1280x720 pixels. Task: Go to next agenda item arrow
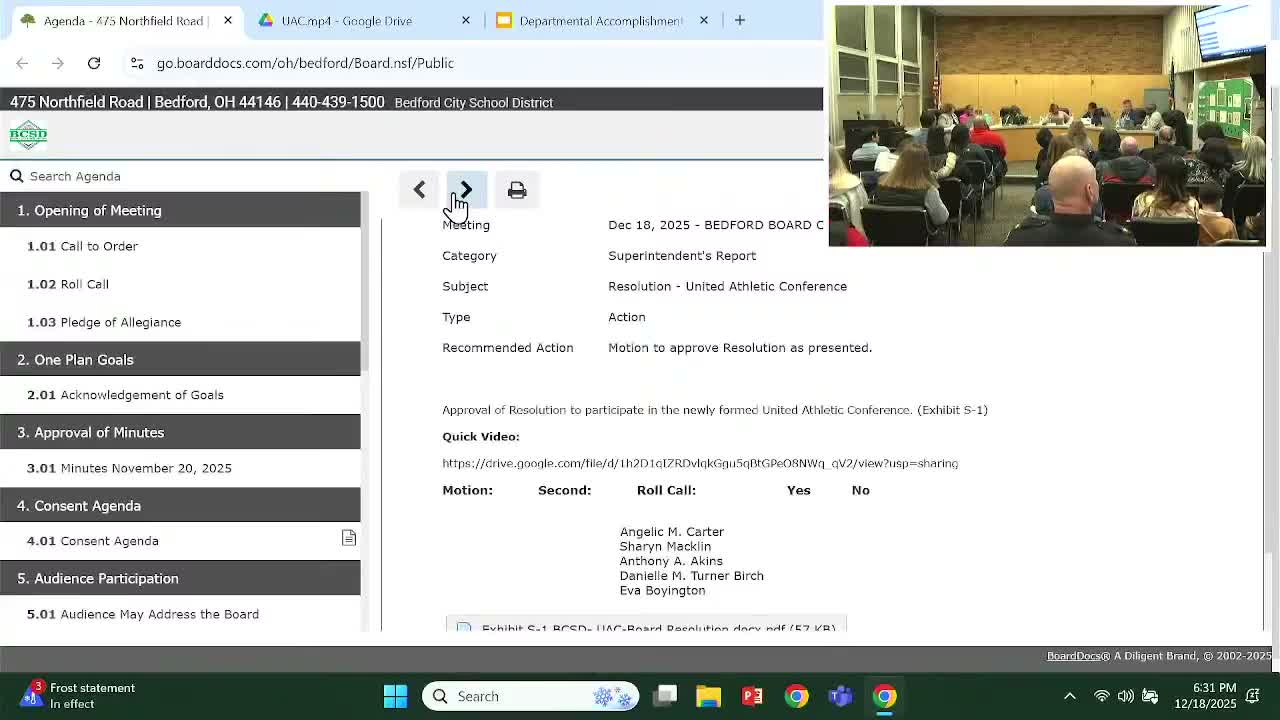tap(466, 190)
